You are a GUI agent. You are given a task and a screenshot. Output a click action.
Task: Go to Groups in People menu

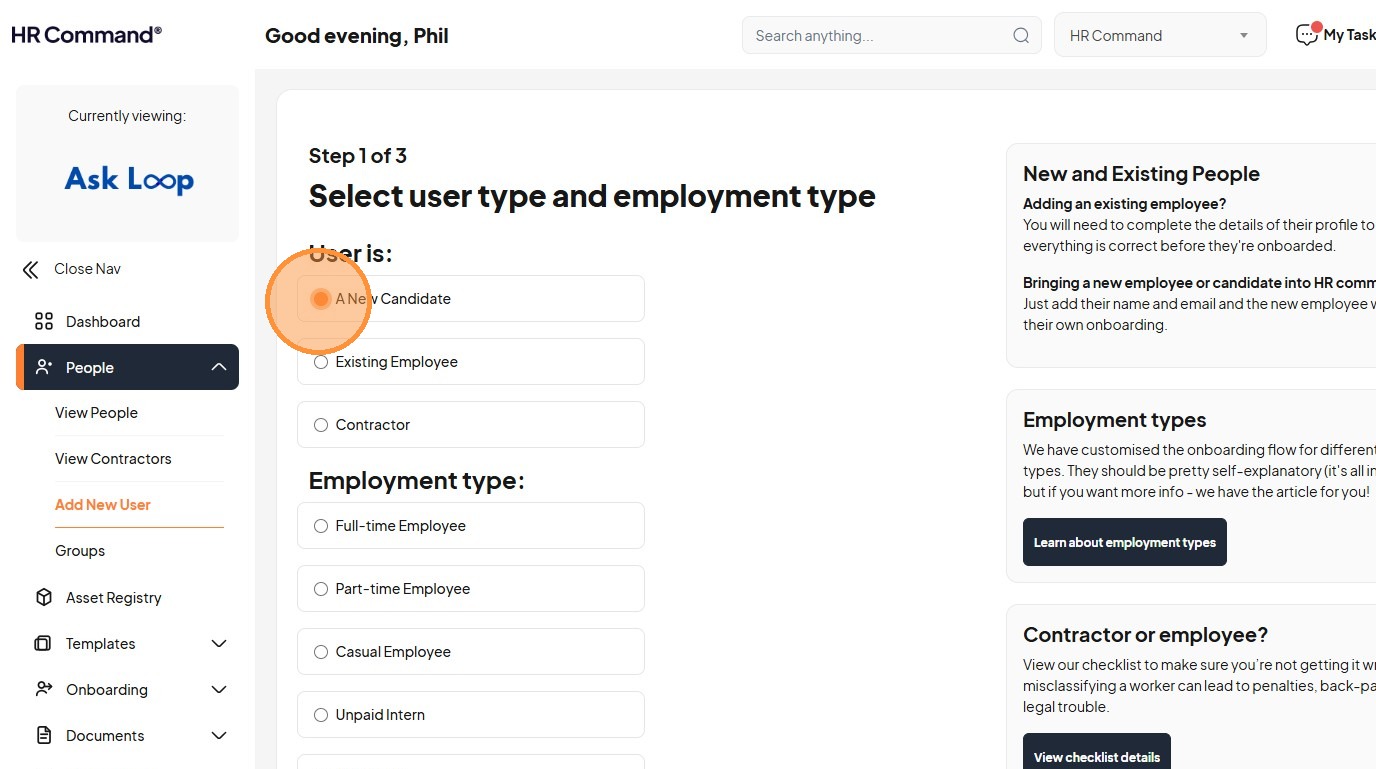pyautogui.click(x=80, y=551)
